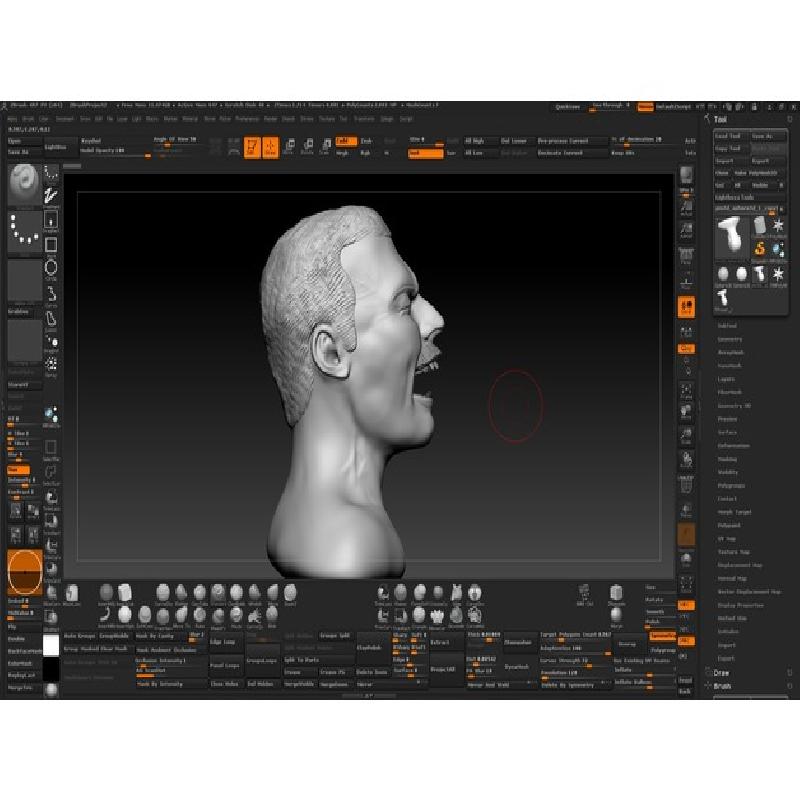Open the stroke type dots thumbnail
Viewport: 800px width, 800px height.
[x=24, y=232]
